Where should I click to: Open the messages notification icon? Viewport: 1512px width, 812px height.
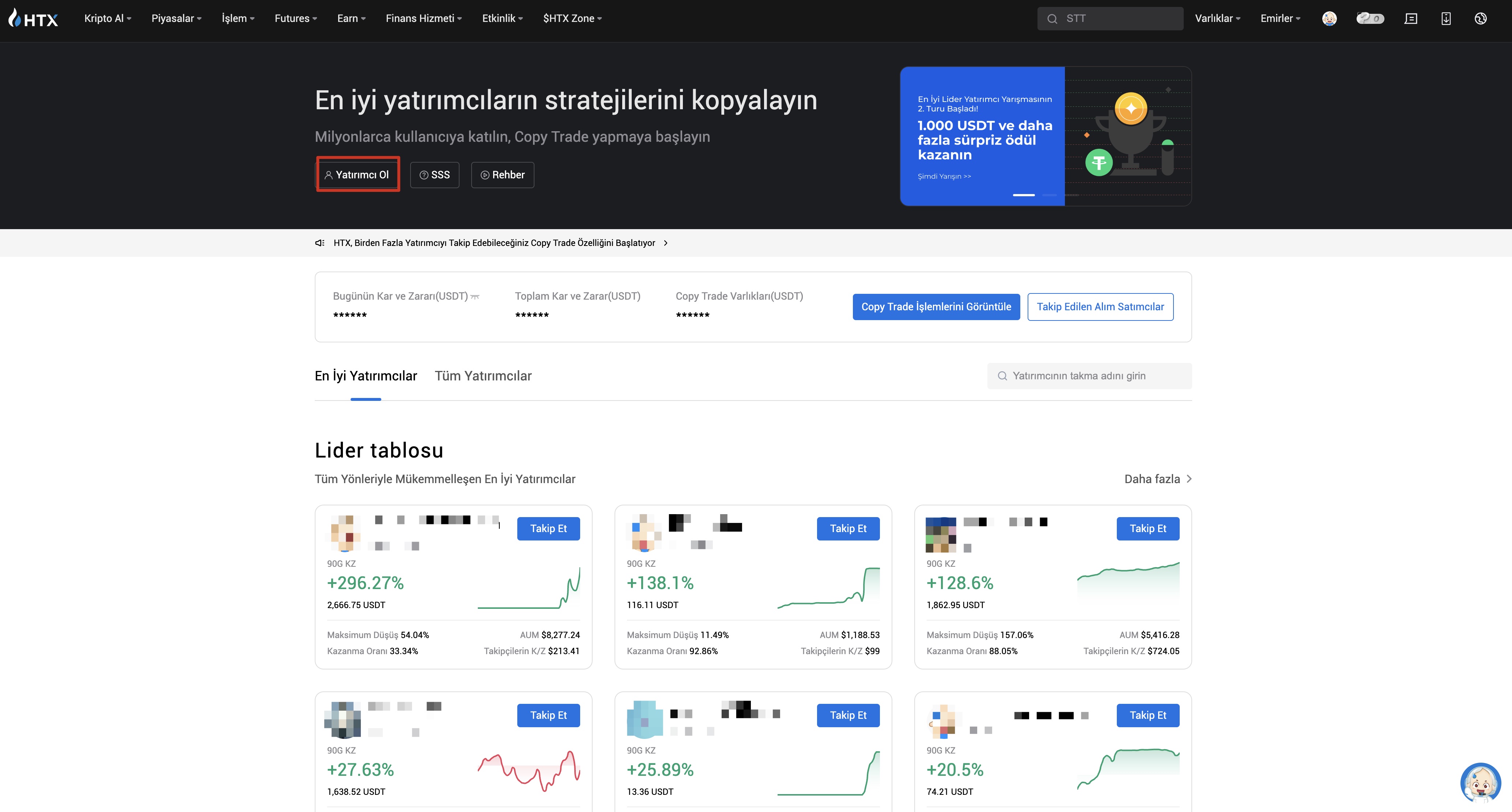(1410, 18)
